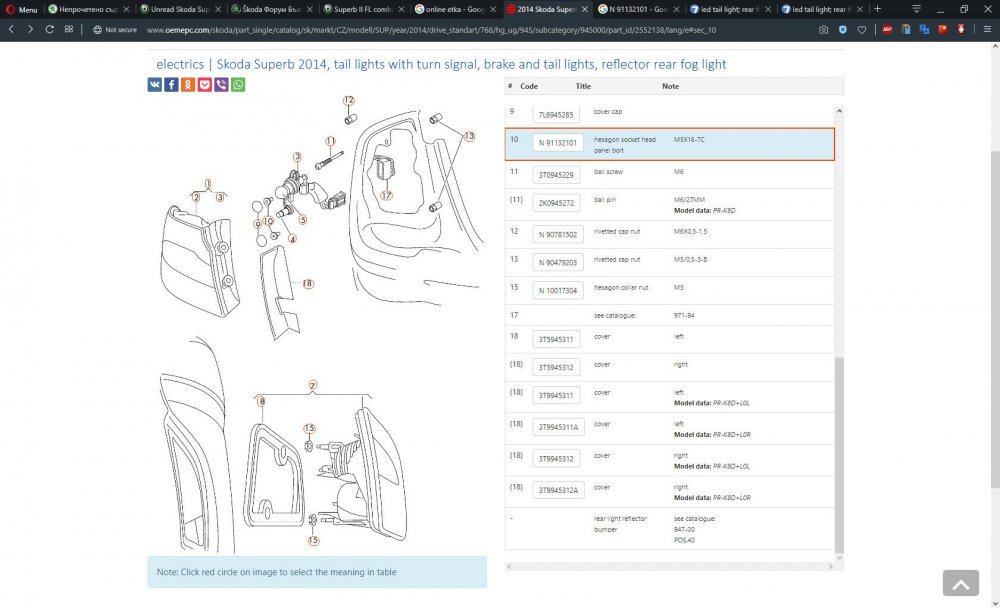Click the address bar URL field

click(x=431, y=29)
